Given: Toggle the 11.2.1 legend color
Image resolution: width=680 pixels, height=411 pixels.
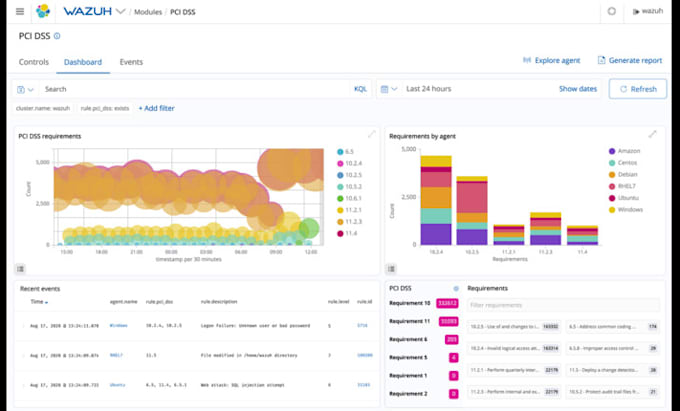Looking at the screenshot, I should [x=340, y=210].
